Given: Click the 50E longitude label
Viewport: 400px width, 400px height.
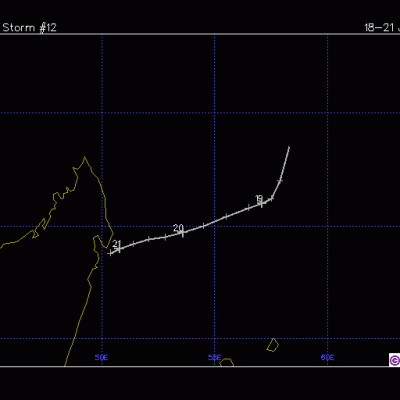Looking at the screenshot, I should pos(101,358).
